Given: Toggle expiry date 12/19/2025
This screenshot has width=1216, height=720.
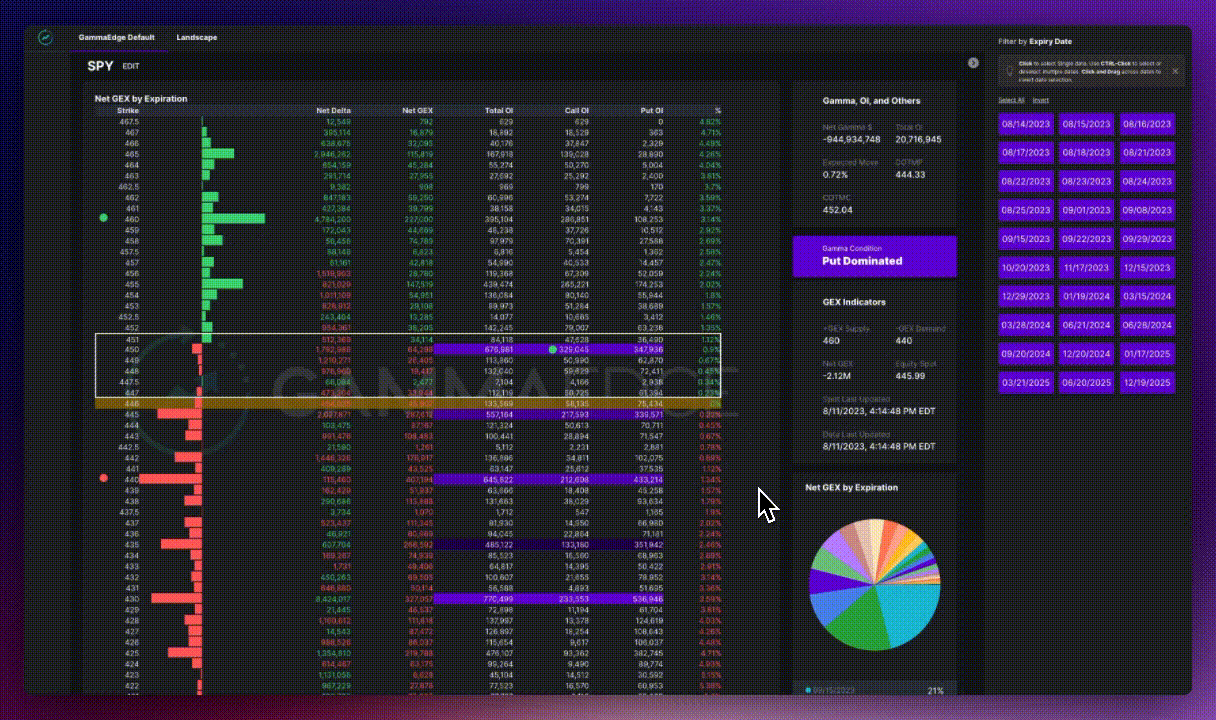Looking at the screenshot, I should 1147,384.
